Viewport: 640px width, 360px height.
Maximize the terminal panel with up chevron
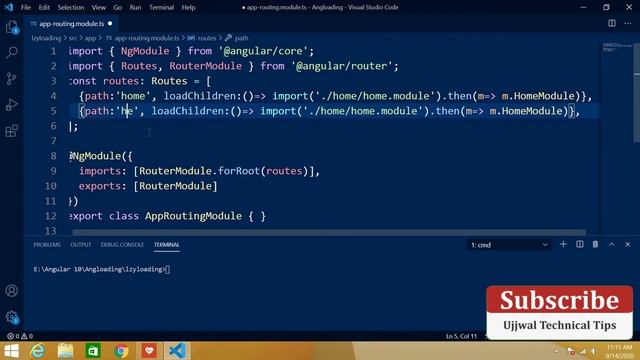[611, 244]
